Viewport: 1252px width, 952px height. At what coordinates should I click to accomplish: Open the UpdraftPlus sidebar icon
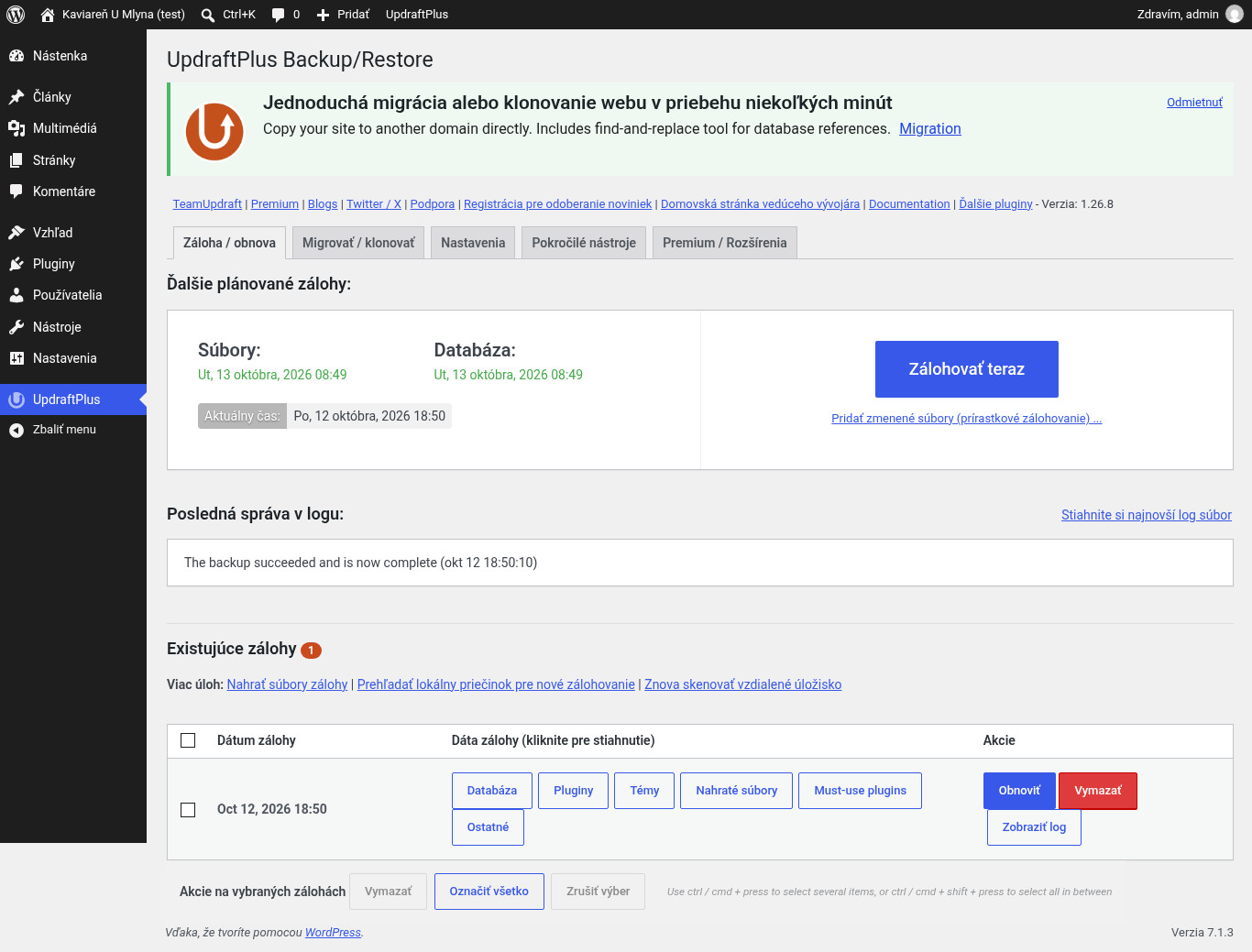(x=16, y=399)
